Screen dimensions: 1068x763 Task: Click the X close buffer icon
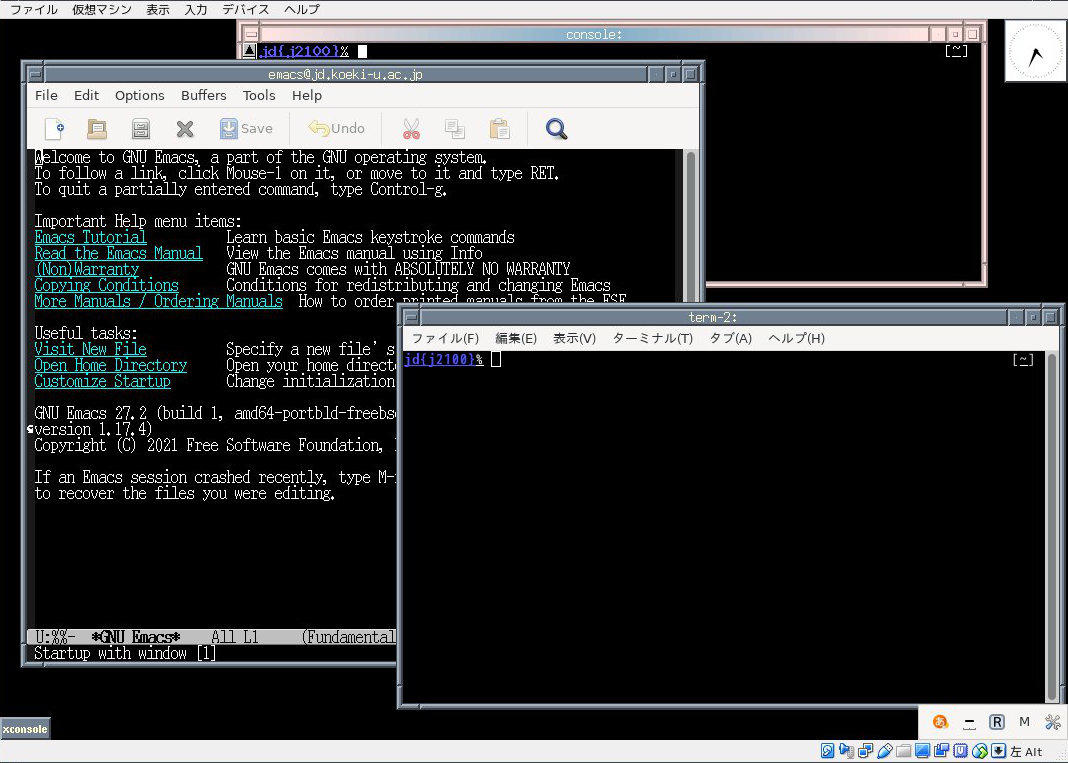coord(185,128)
